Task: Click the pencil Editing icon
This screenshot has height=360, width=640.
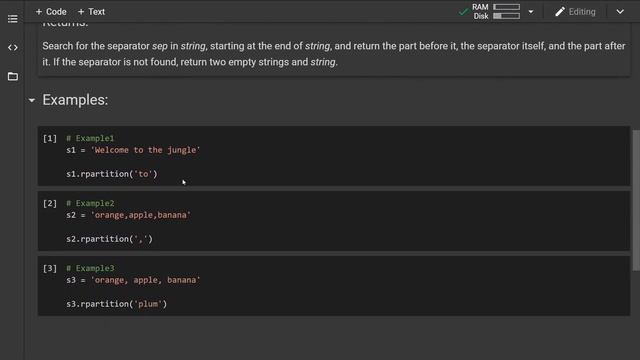Action: pos(560,12)
